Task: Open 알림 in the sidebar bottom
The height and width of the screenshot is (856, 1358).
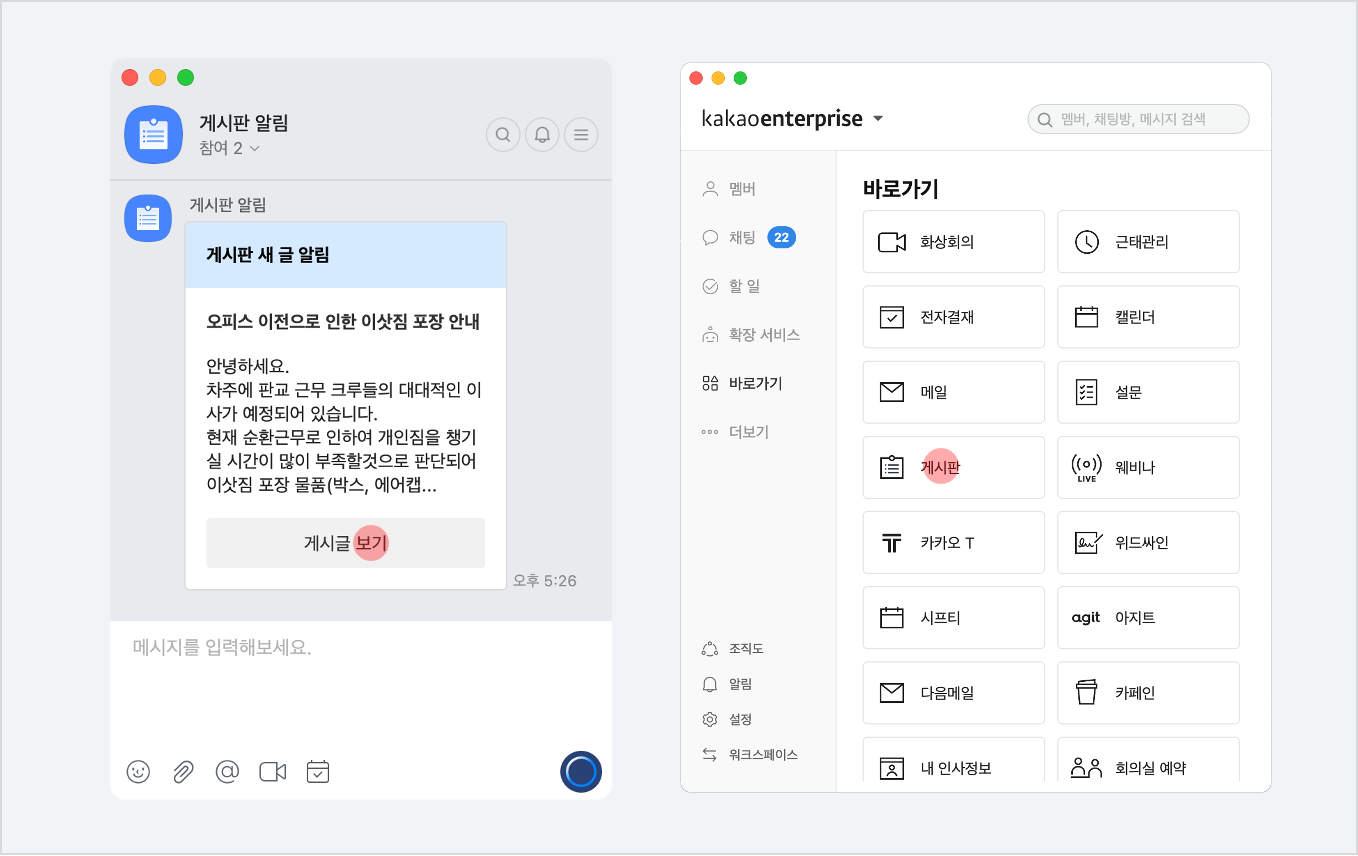Action: 727,684
